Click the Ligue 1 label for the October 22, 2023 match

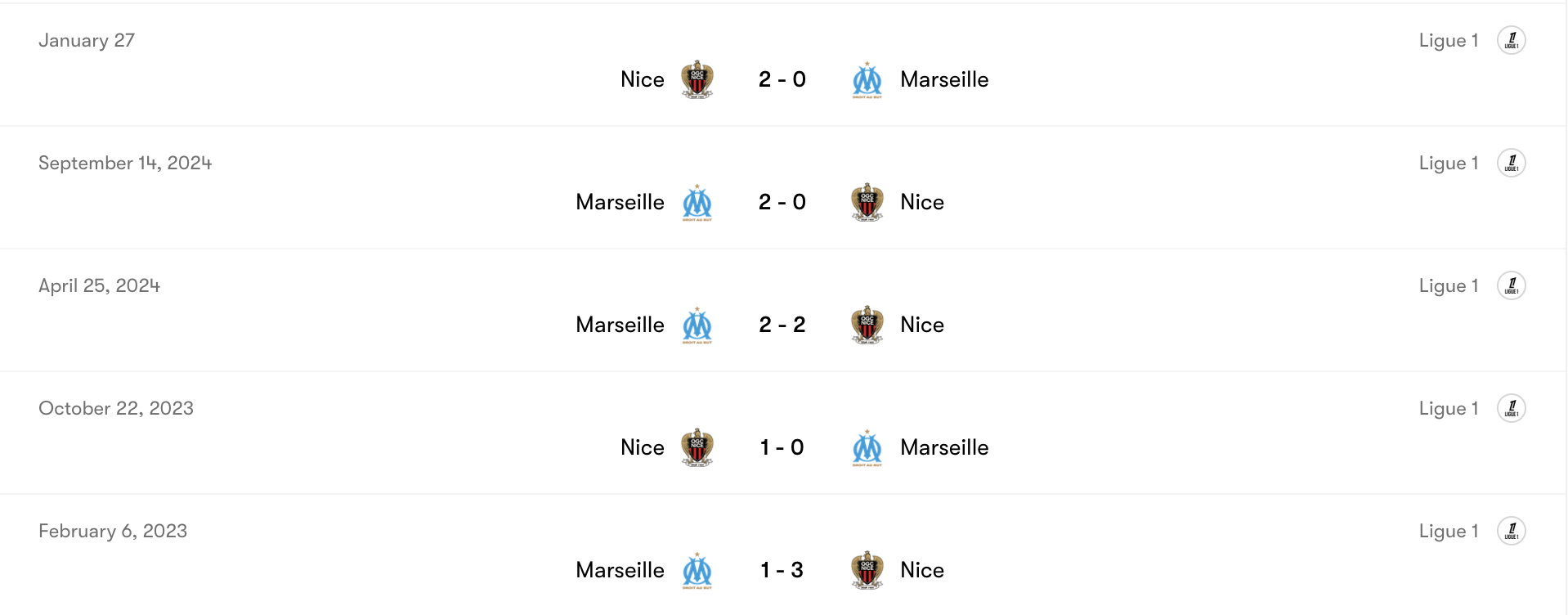click(1449, 407)
